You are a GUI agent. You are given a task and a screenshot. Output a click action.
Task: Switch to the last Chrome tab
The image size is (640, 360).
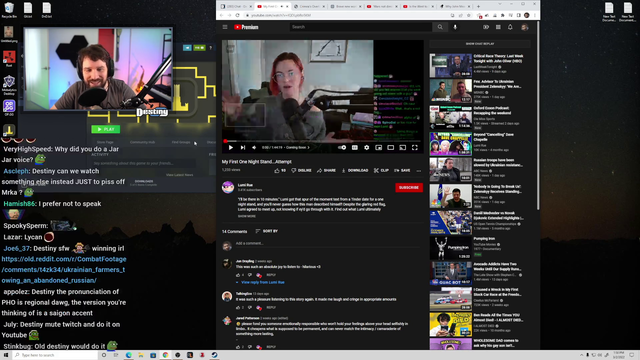click(x=454, y=6)
